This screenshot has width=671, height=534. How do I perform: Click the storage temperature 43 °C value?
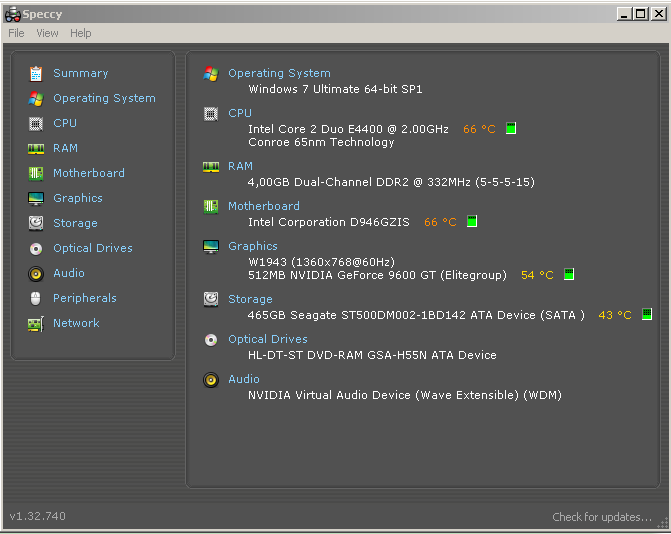(615, 315)
